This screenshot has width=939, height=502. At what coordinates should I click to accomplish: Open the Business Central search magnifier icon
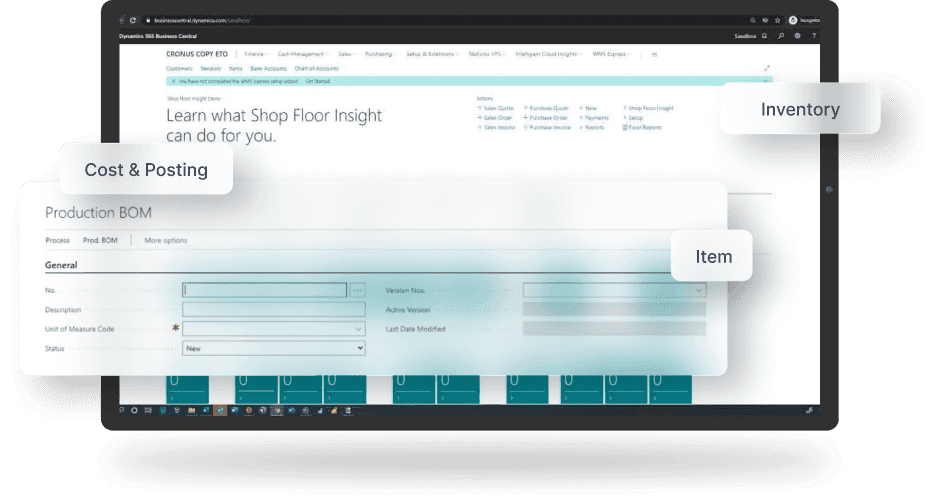coord(781,36)
